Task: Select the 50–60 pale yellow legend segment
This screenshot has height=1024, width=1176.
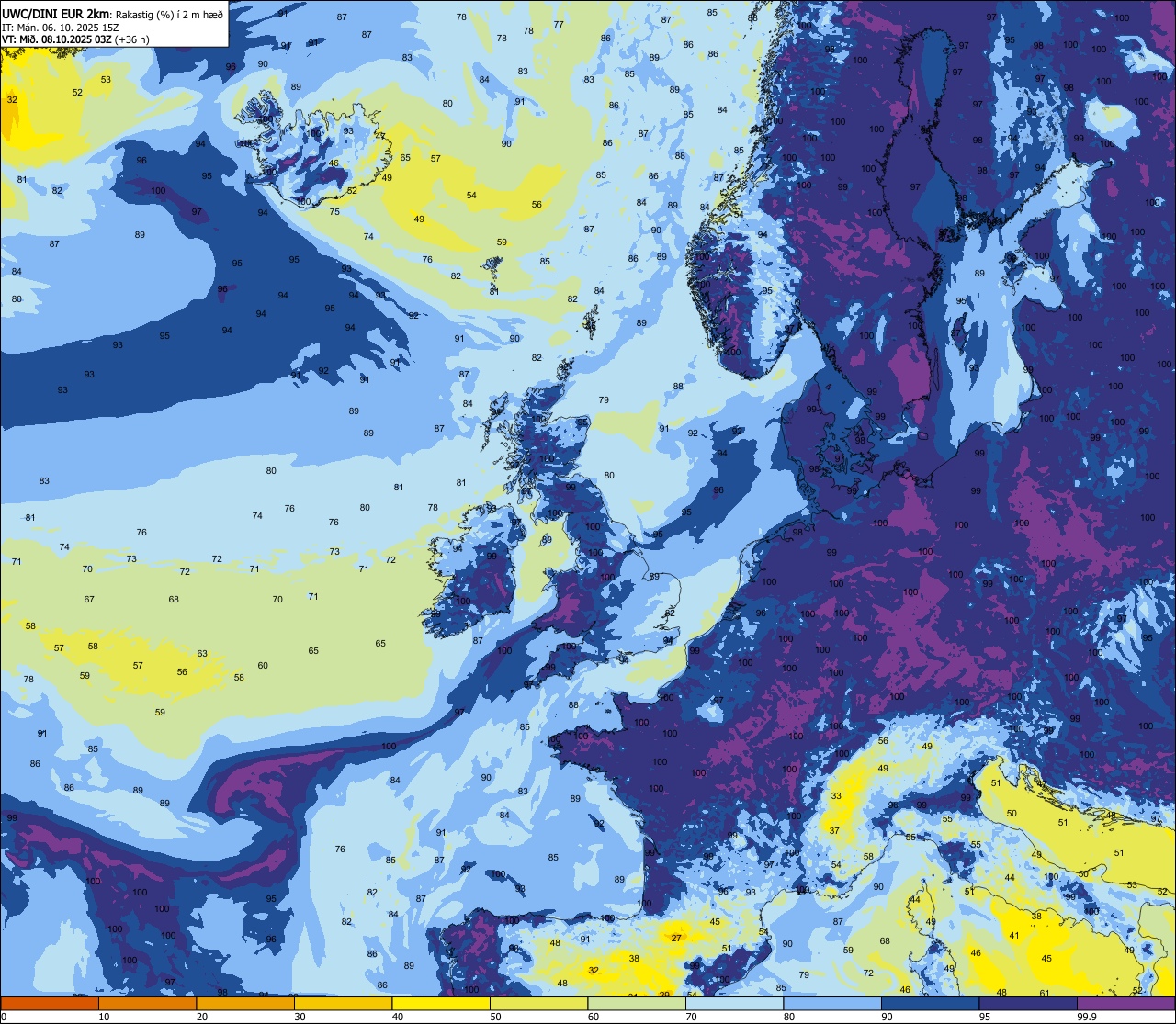Action: (538, 1004)
